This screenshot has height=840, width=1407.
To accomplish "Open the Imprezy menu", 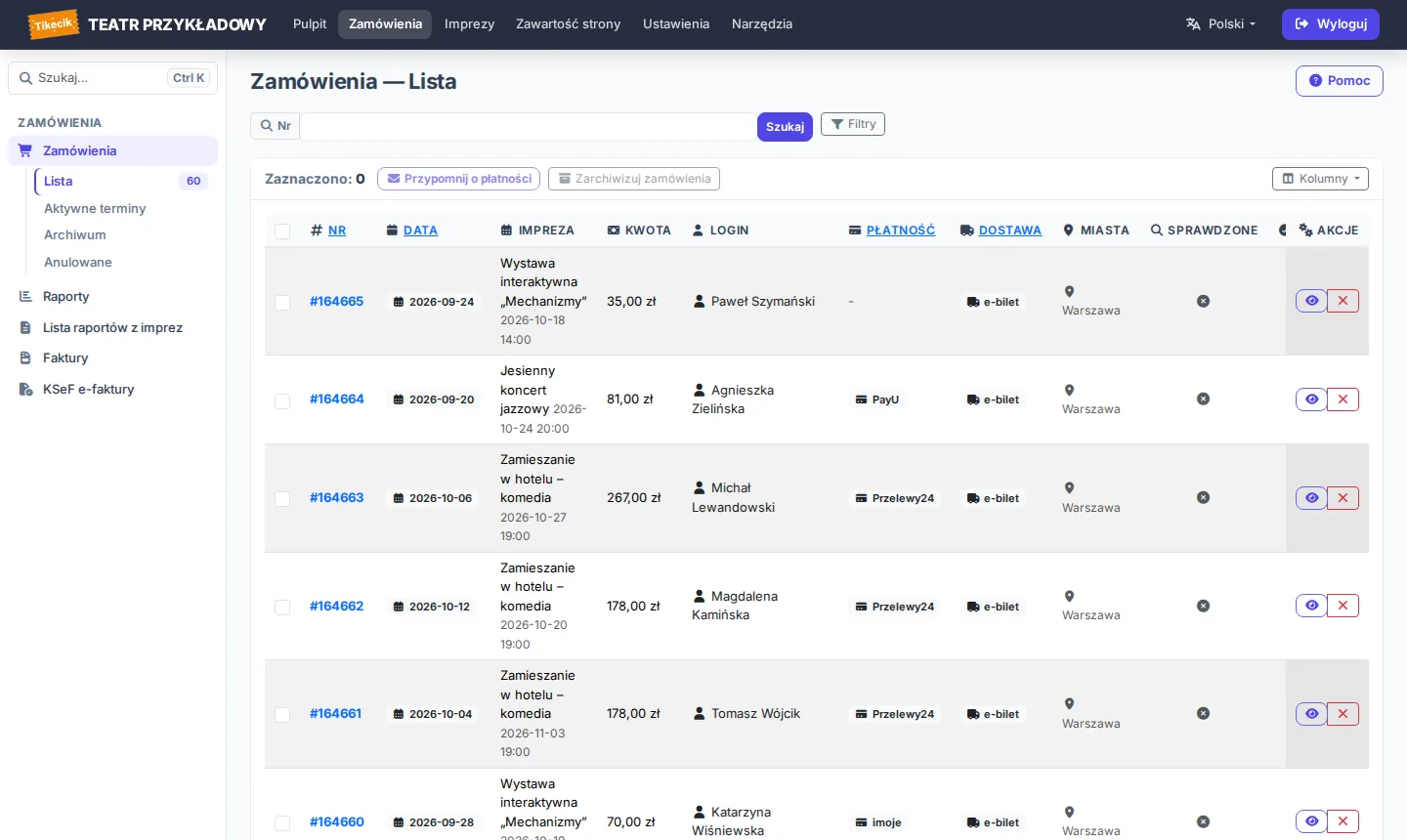I will point(469,23).
